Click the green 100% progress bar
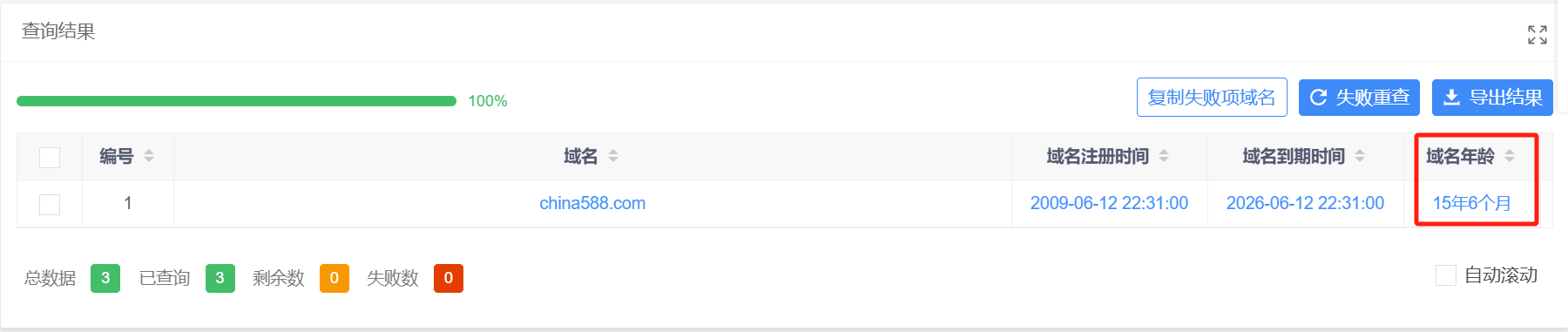 click(x=236, y=101)
